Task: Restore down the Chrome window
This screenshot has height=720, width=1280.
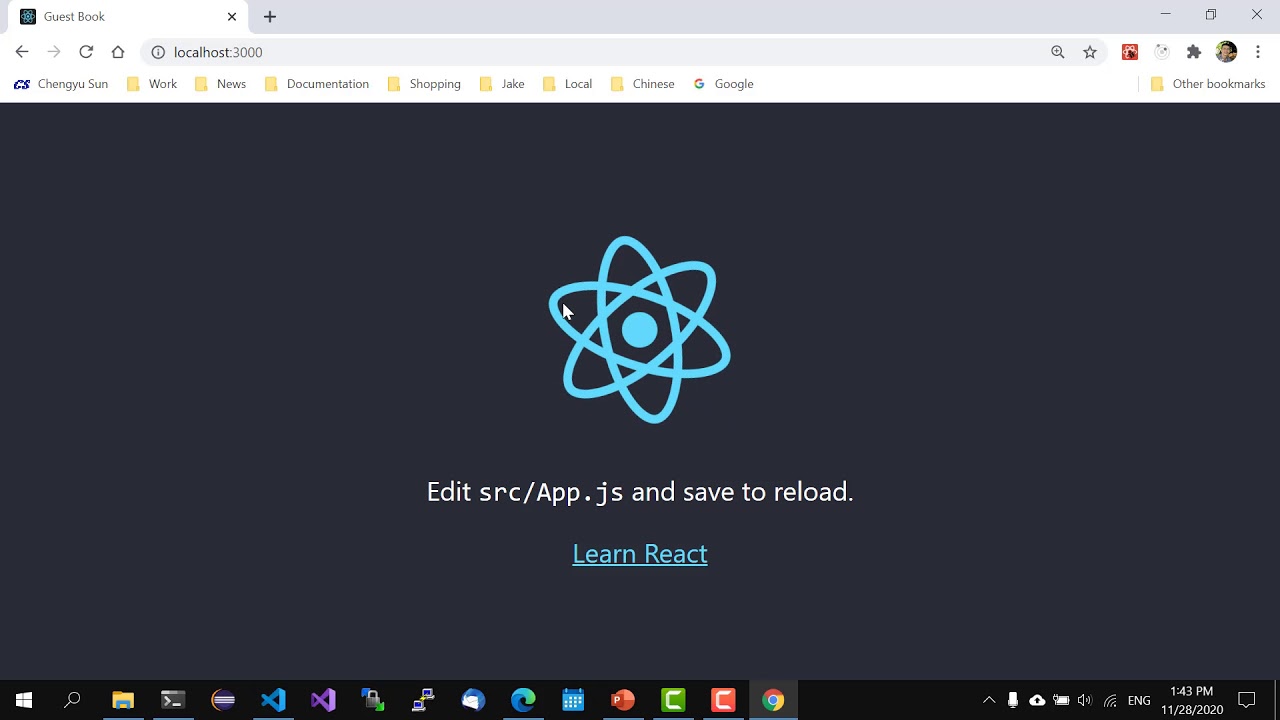Action: (x=1211, y=14)
